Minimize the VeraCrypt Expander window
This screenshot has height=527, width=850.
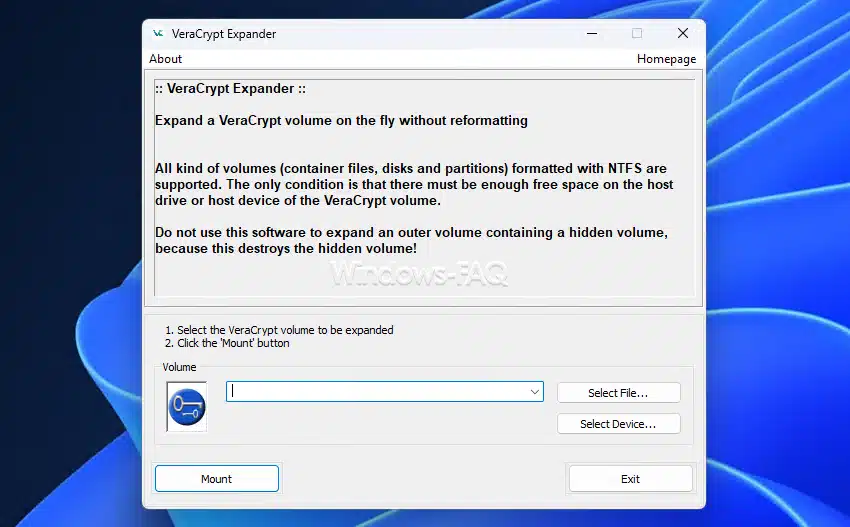[592, 34]
